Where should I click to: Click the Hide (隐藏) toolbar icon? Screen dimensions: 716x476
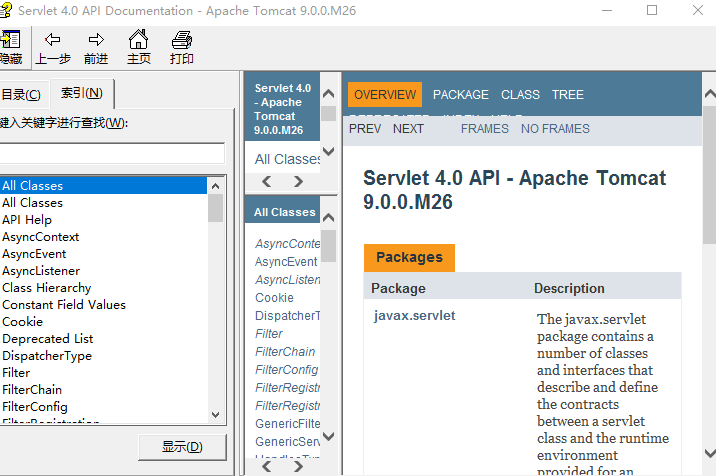click(10, 40)
